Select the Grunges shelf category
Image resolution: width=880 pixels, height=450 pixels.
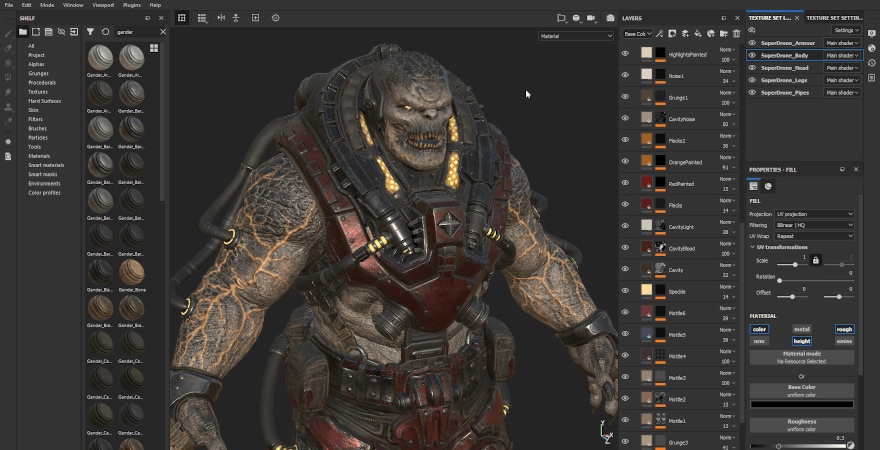click(x=38, y=74)
